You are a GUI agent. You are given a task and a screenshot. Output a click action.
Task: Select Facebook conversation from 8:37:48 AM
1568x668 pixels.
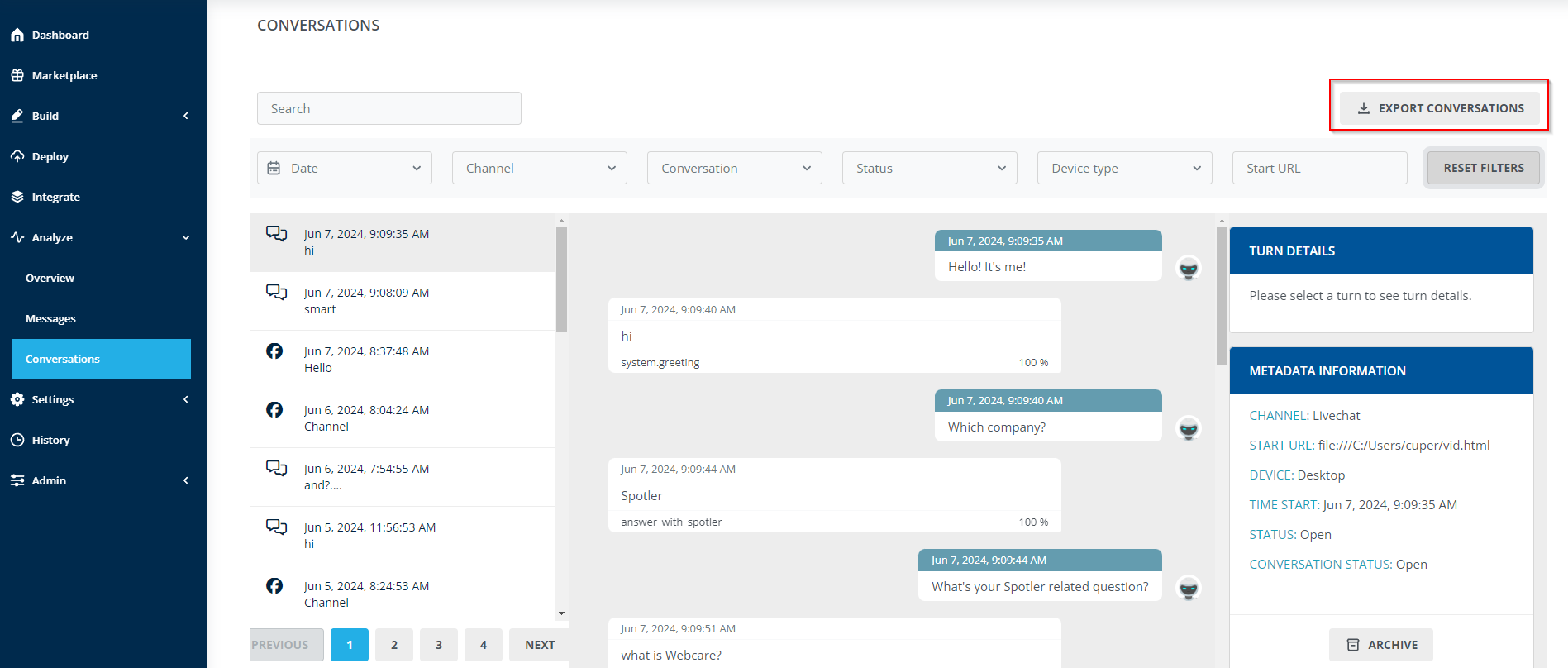[x=403, y=360]
